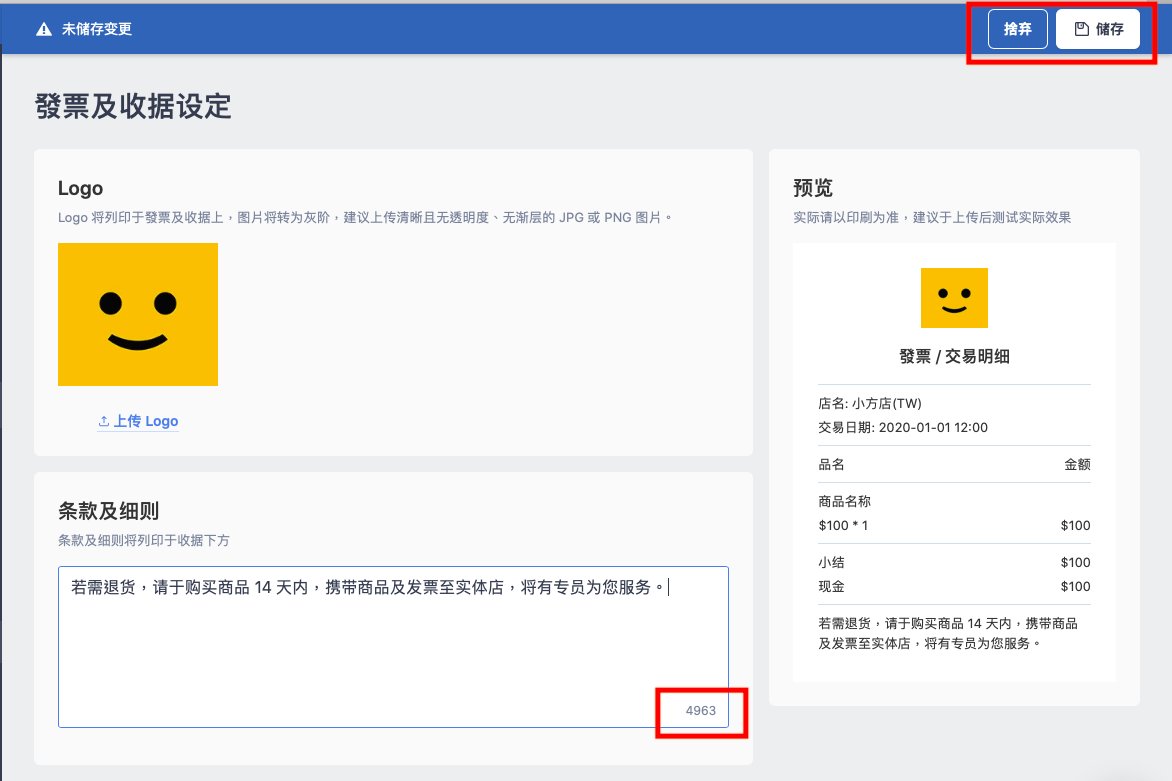The width and height of the screenshot is (1172, 781).
Task: Click the upload arrow icon beside 上传 Logo
Action: (x=104, y=422)
